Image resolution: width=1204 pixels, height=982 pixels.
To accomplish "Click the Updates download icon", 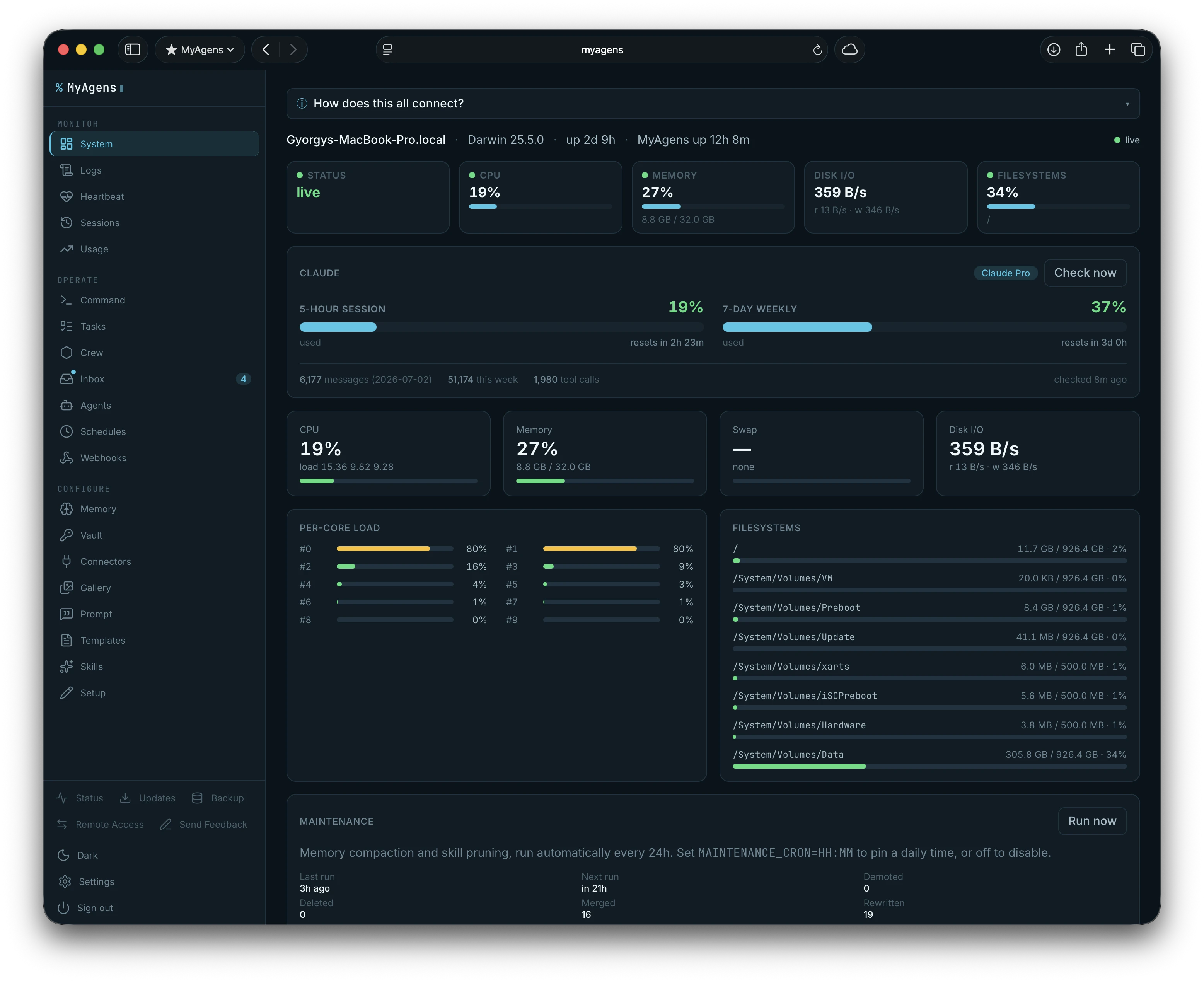I will point(125,798).
